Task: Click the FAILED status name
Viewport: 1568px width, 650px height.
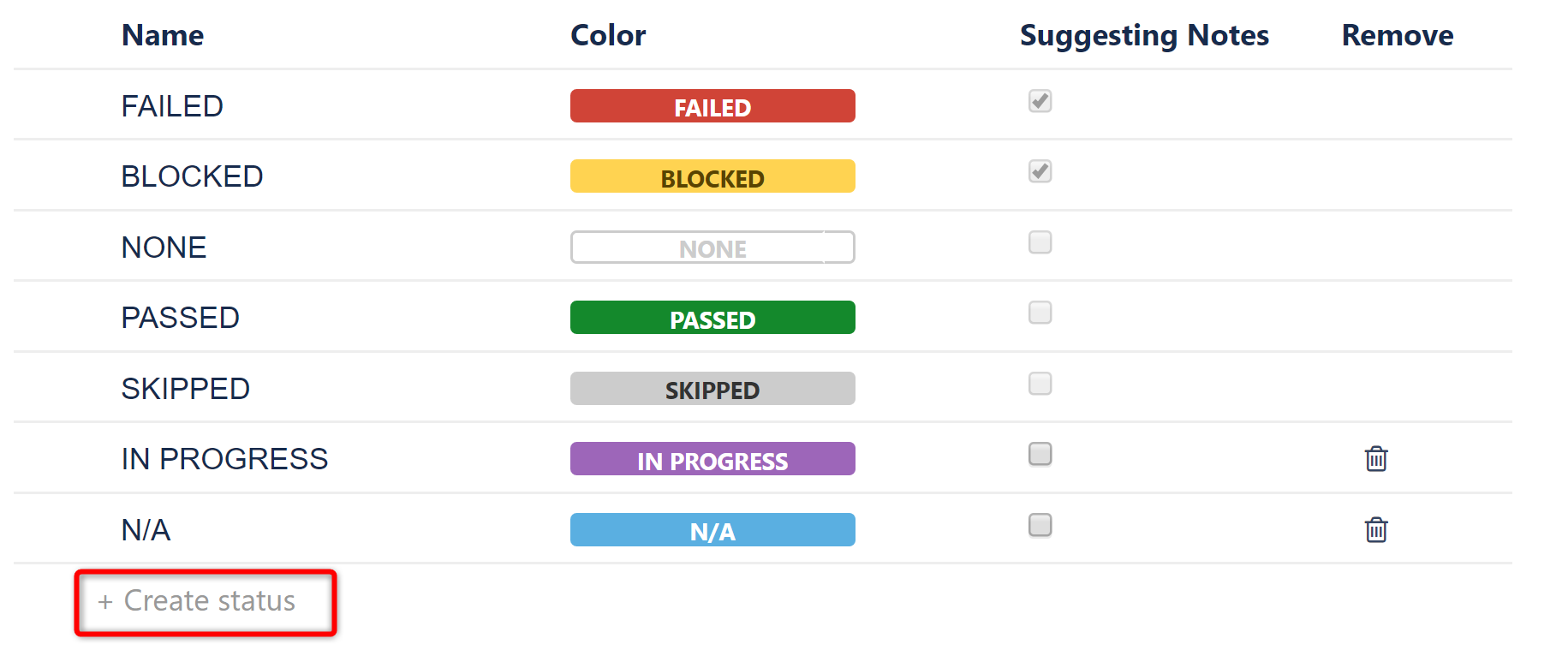Action: (x=172, y=106)
